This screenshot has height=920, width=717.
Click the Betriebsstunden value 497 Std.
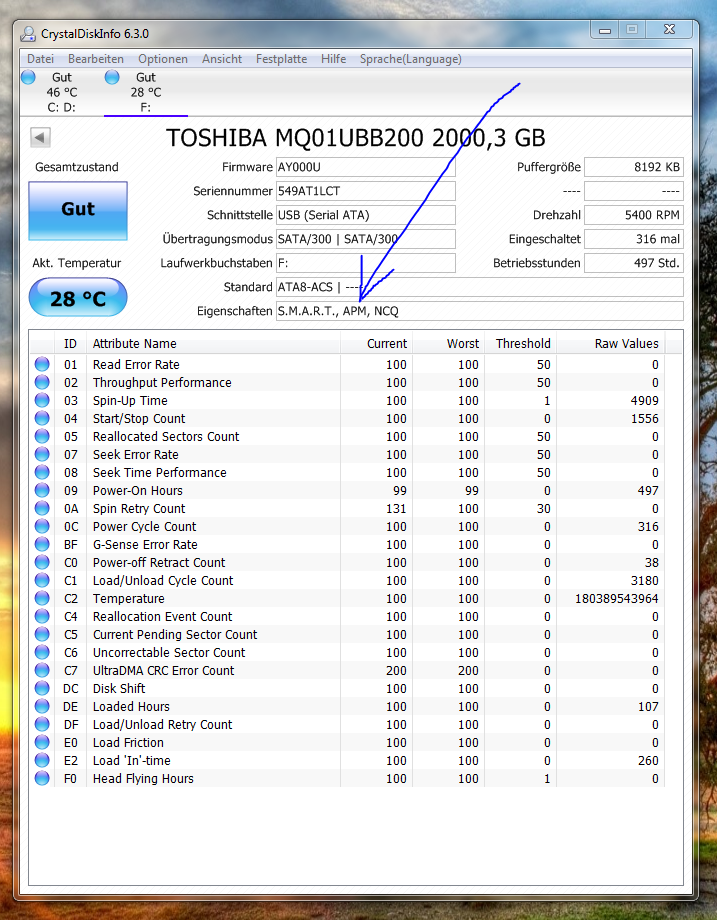[x=634, y=263]
